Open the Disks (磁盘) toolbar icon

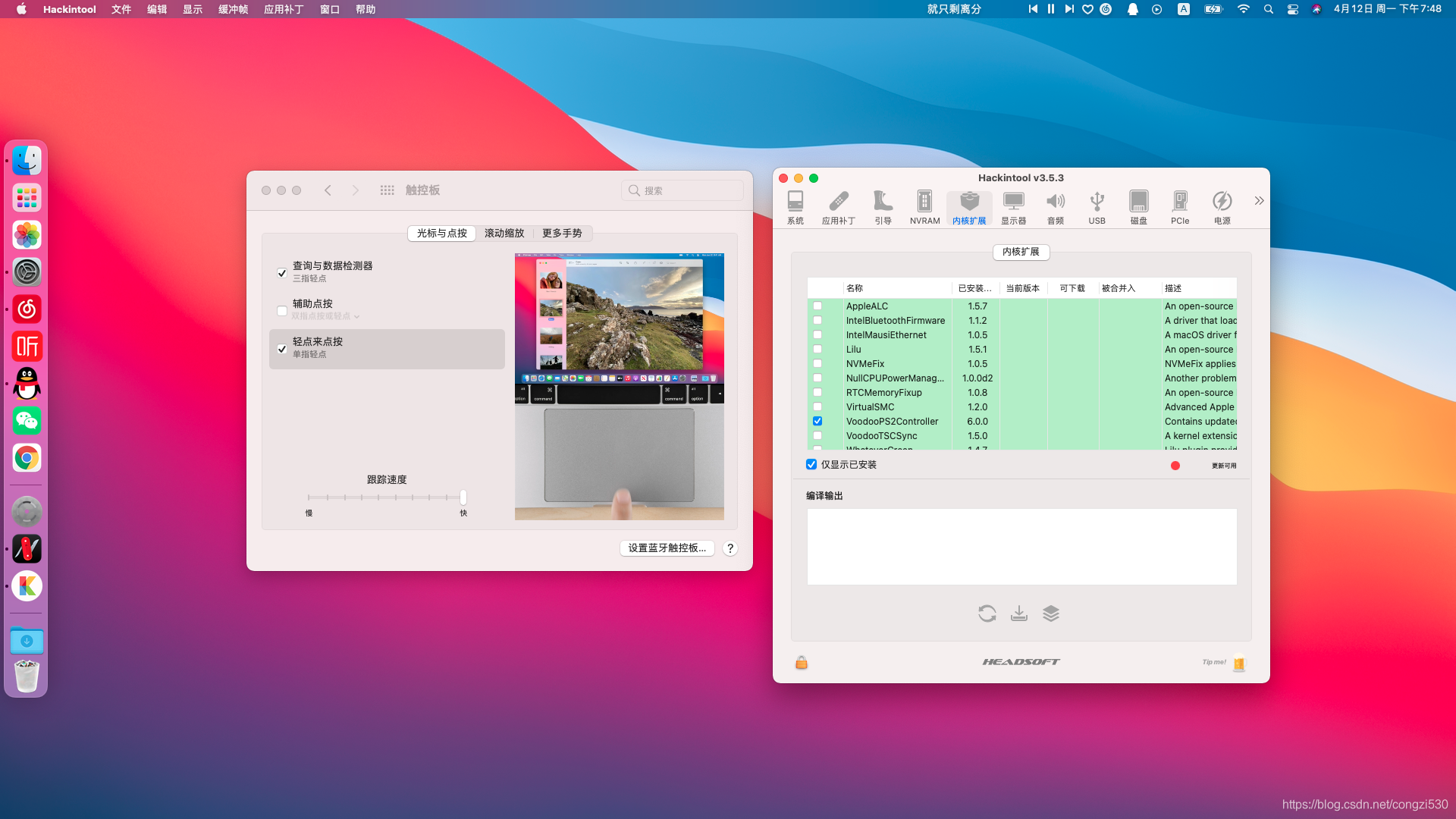tap(1138, 207)
